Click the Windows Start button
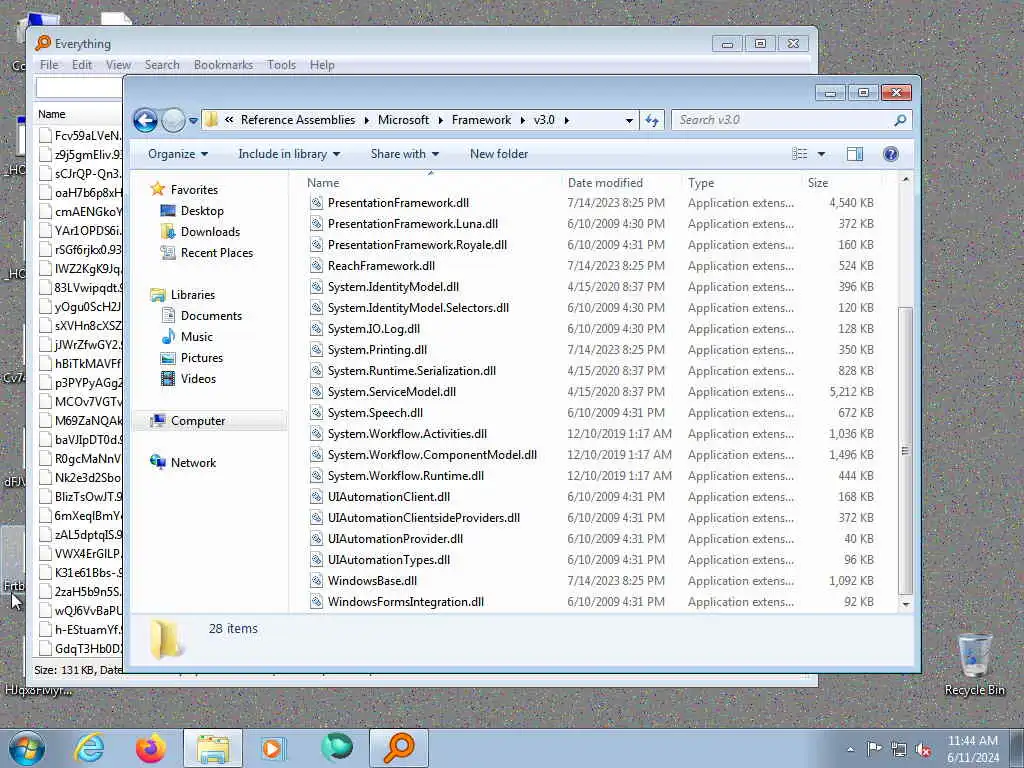 coord(27,748)
